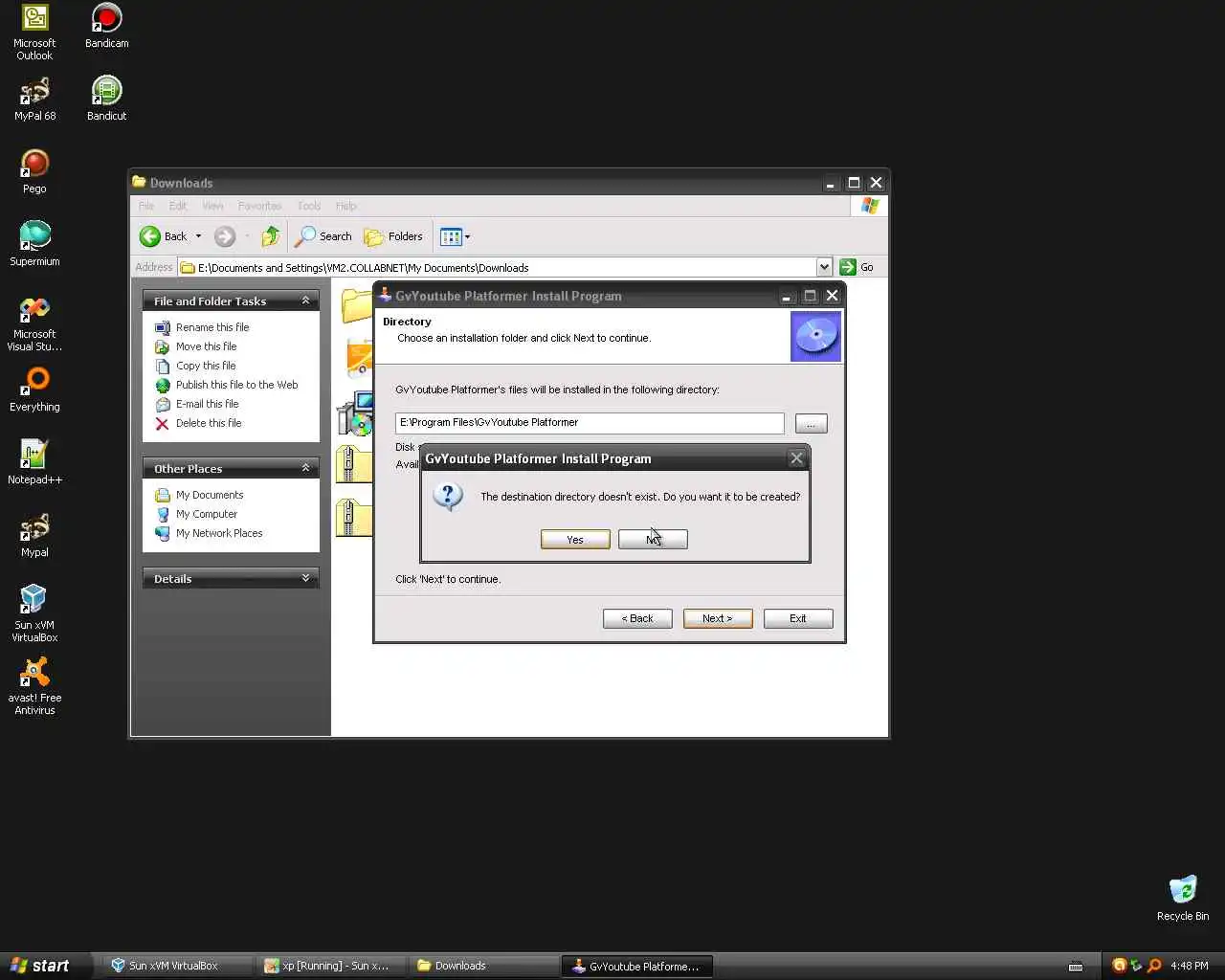Toggle the Folders pane button
The image size is (1225, 980).
[393, 236]
